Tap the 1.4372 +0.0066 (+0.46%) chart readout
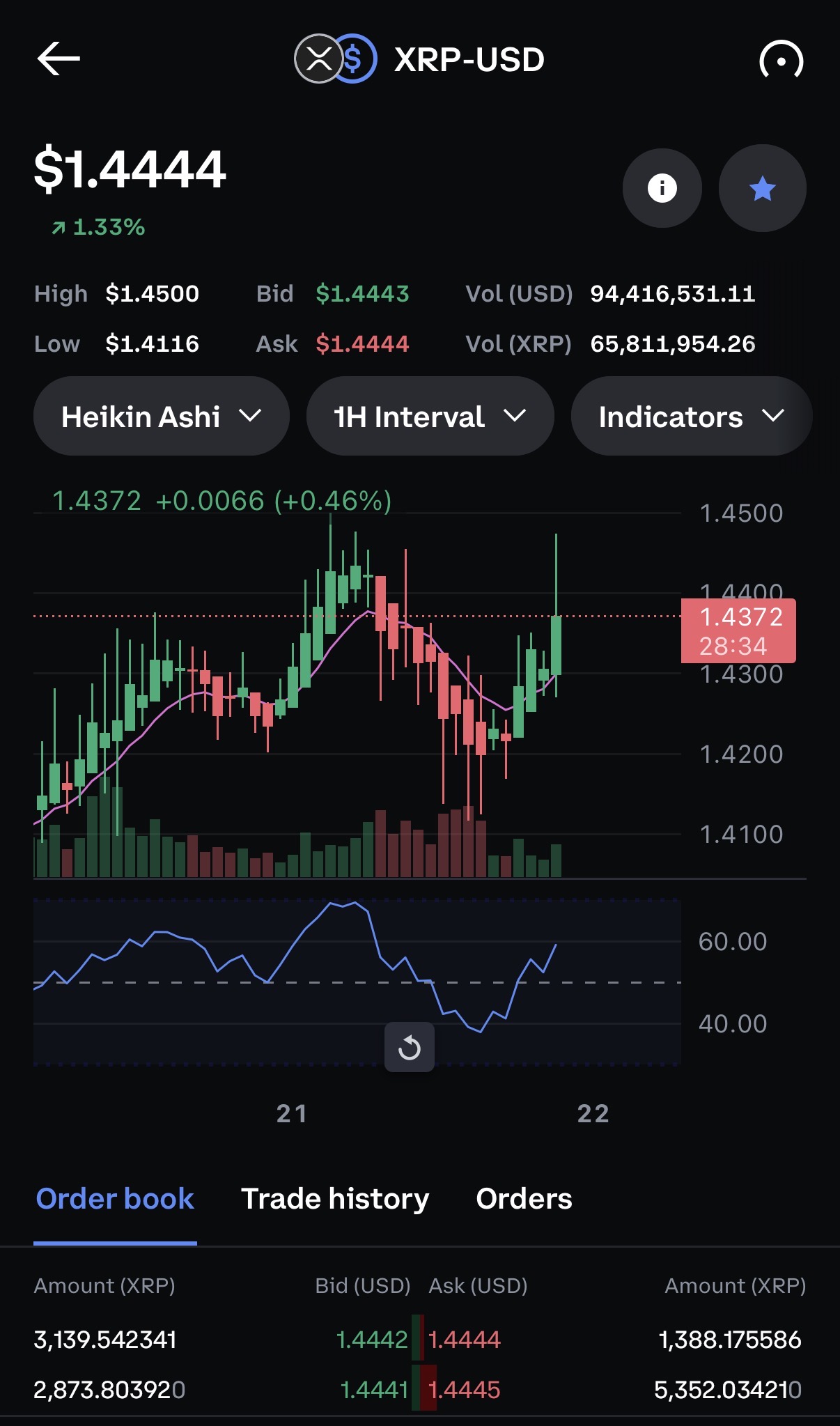Viewport: 840px width, 1426px height. click(x=222, y=501)
